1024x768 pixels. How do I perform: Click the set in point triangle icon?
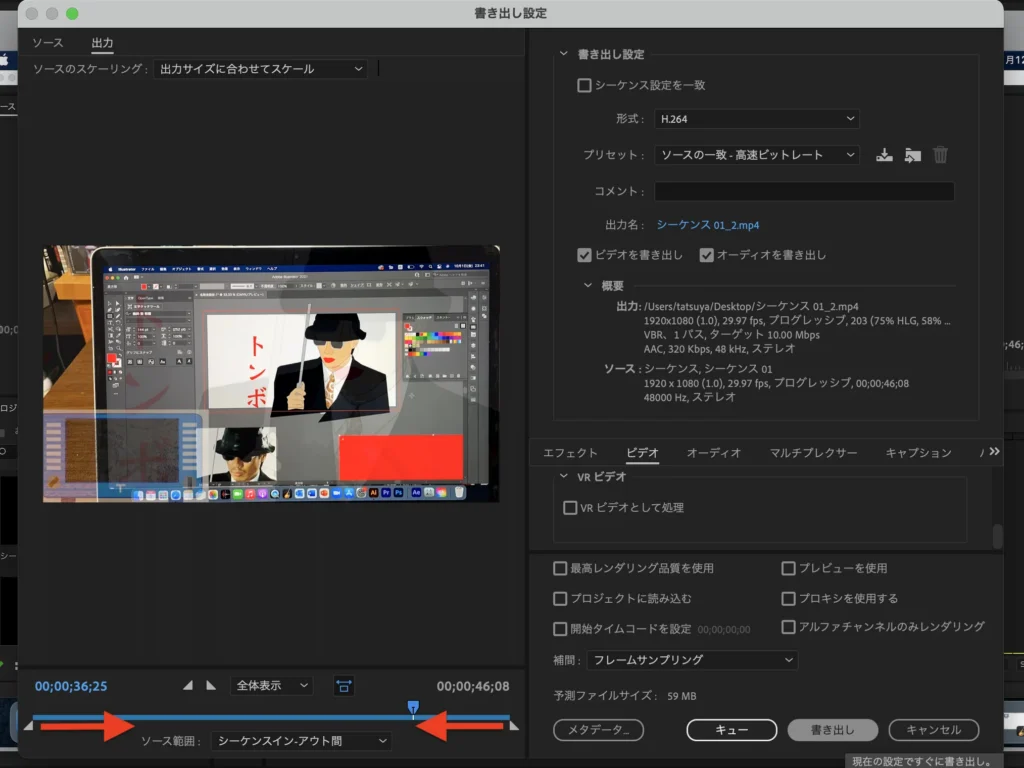(x=187, y=686)
